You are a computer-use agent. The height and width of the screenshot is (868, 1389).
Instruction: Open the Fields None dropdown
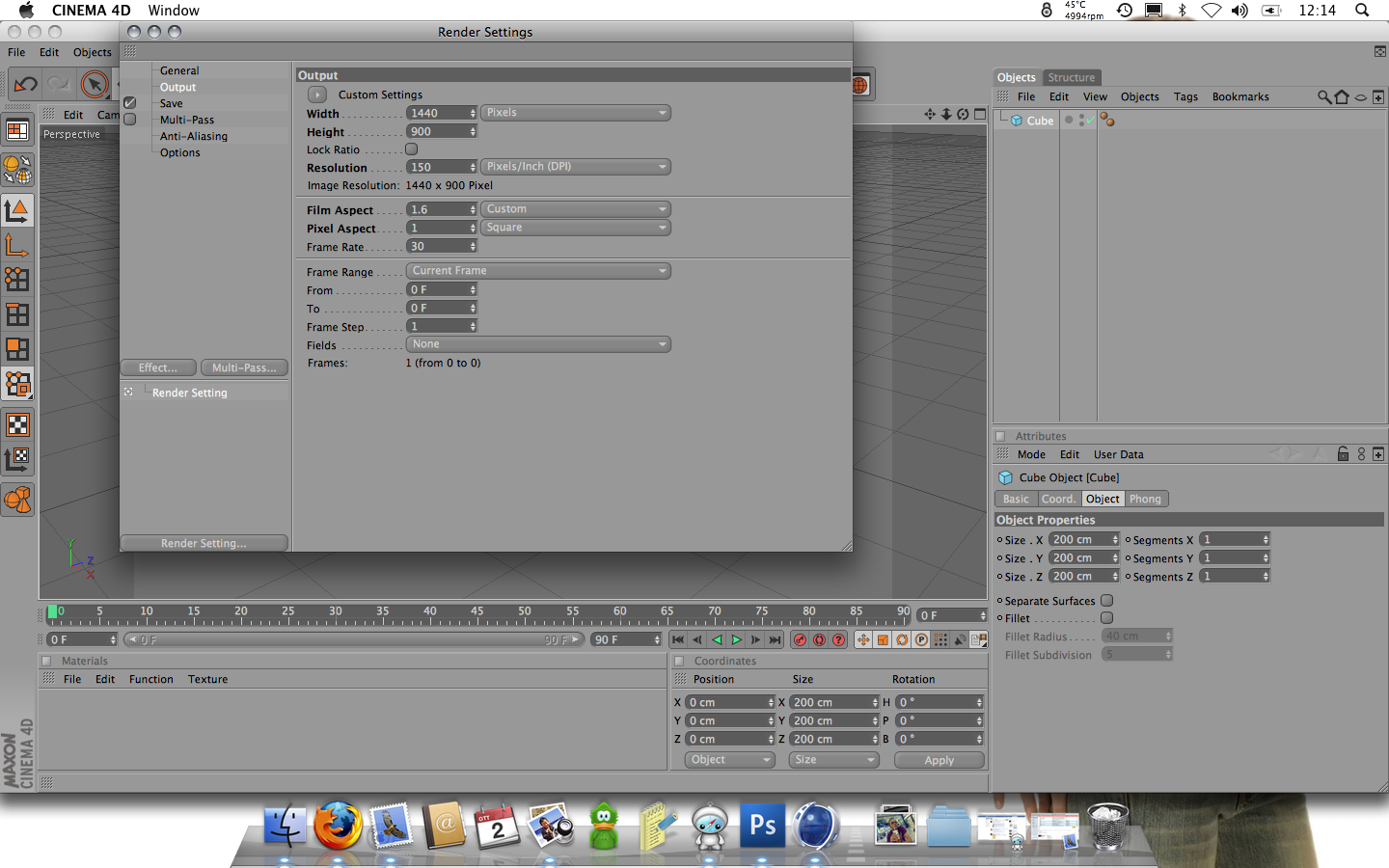coord(538,344)
